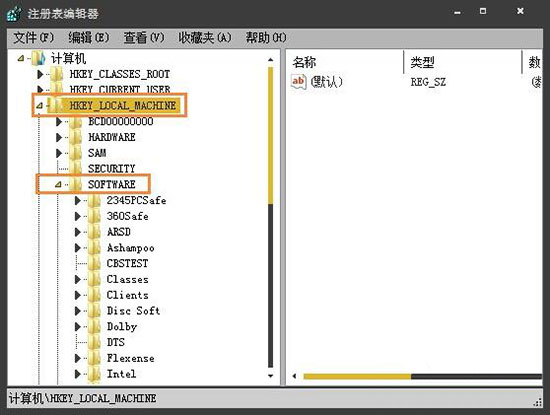The width and height of the screenshot is (550, 415).
Task: Expand the SAM key
Action: (59, 153)
